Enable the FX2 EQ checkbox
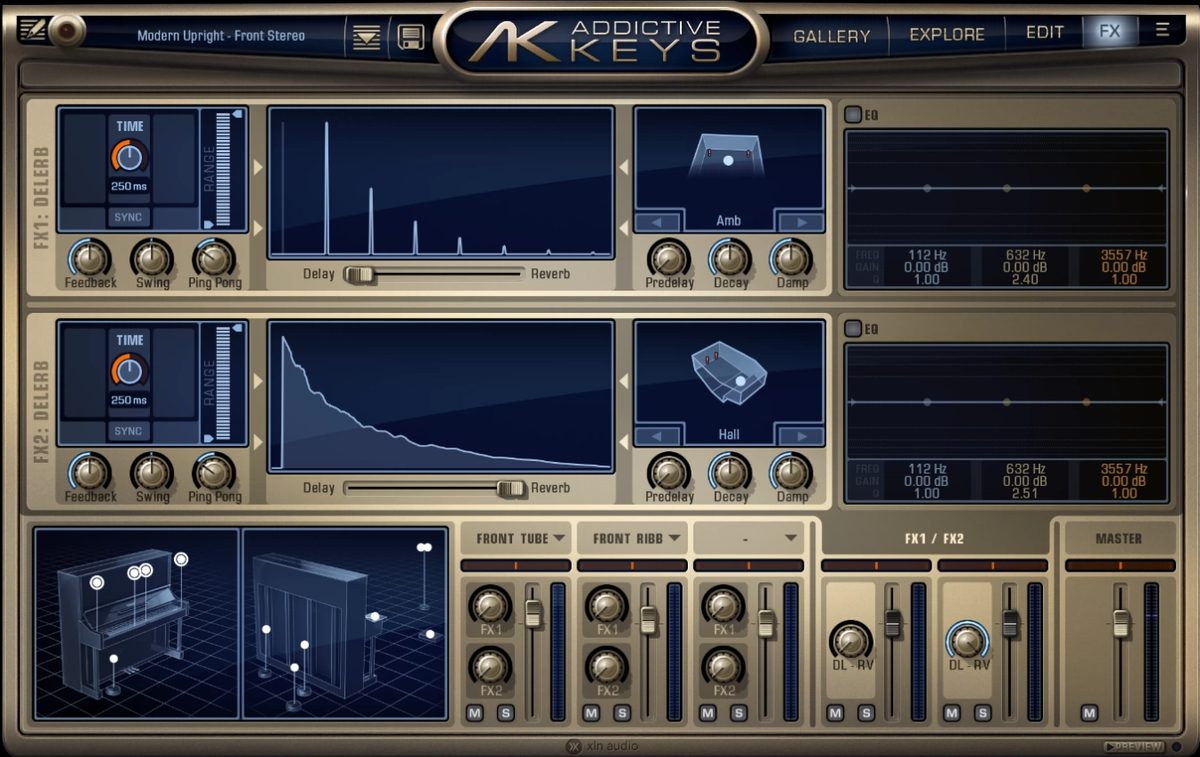 pyautogui.click(x=852, y=328)
